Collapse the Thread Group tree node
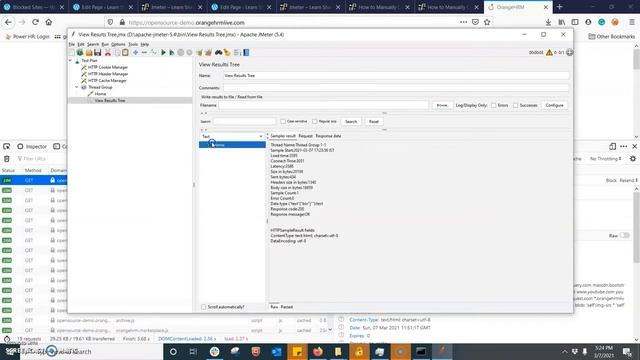Image resolution: width=640 pixels, height=360 pixels. tap(77, 87)
